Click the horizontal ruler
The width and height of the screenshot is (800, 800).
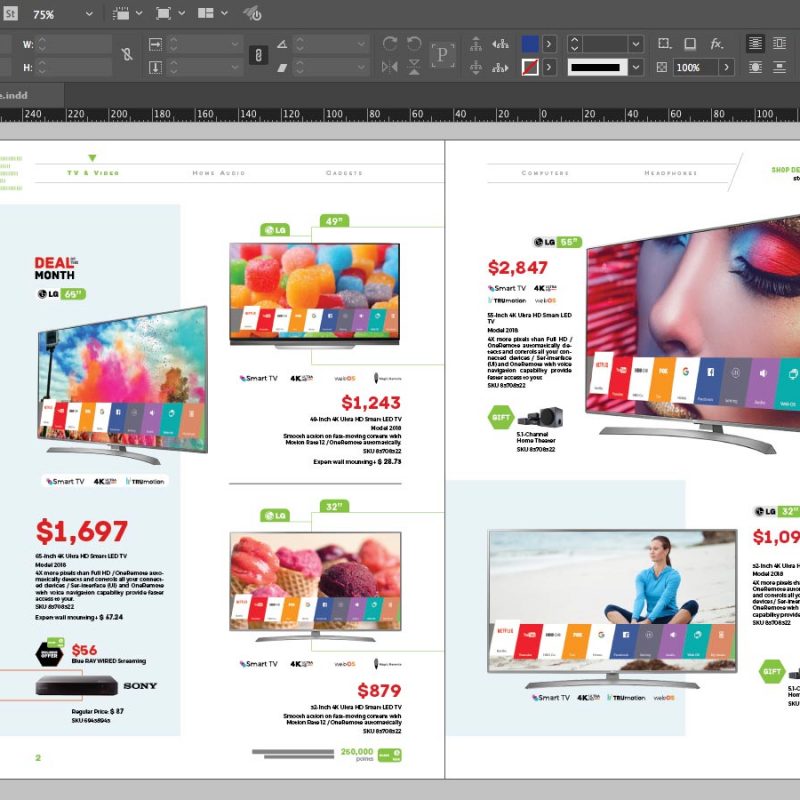pyautogui.click(x=400, y=114)
